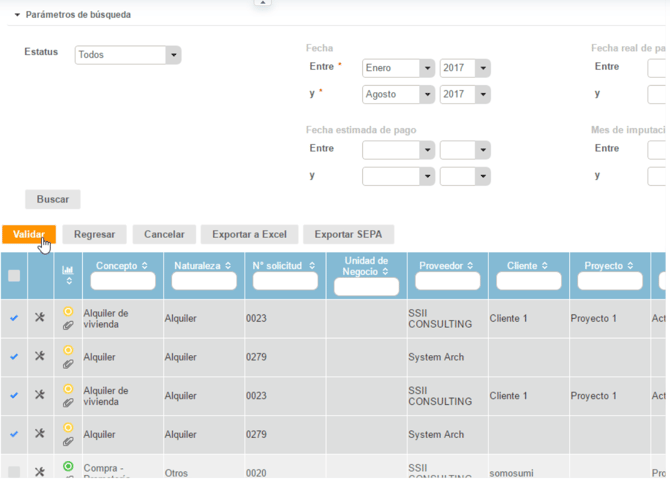Sort by Concepto column arrows
670x484 pixels.
(x=144, y=266)
